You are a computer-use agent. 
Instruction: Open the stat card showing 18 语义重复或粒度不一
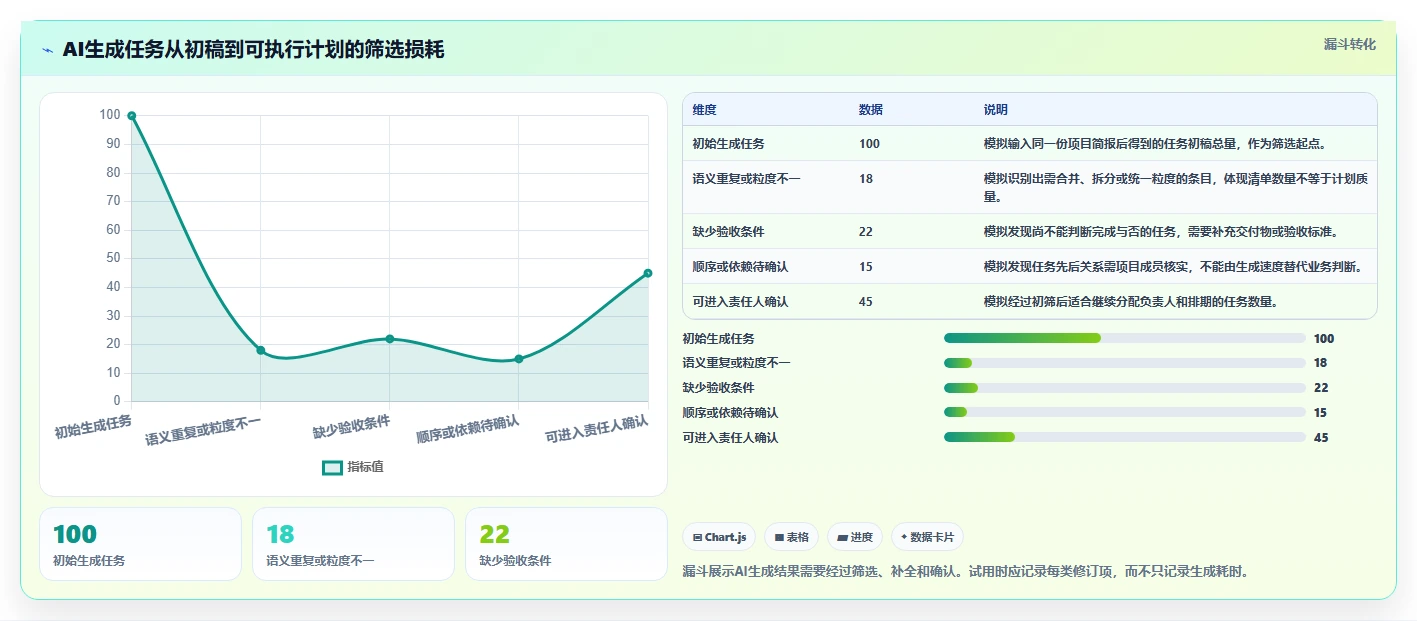coord(353,544)
